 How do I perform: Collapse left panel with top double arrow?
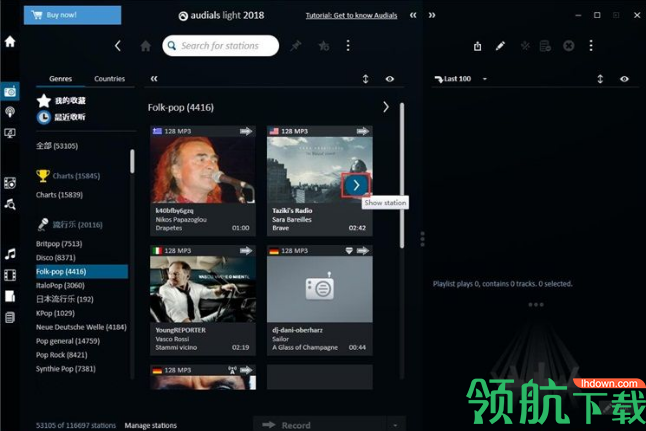pyautogui.click(x=413, y=15)
